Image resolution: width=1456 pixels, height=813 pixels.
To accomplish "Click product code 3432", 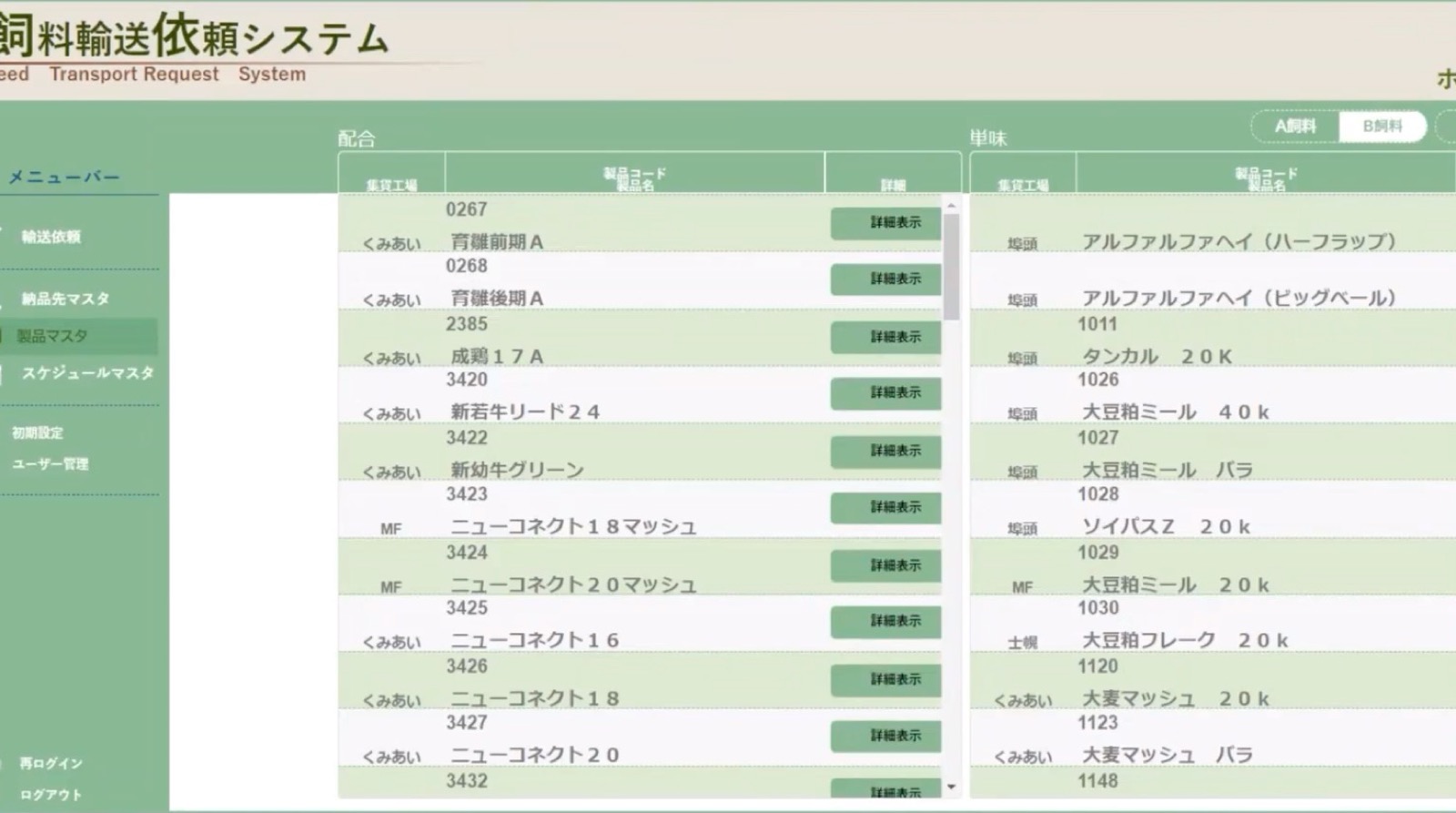I will click(x=467, y=781).
